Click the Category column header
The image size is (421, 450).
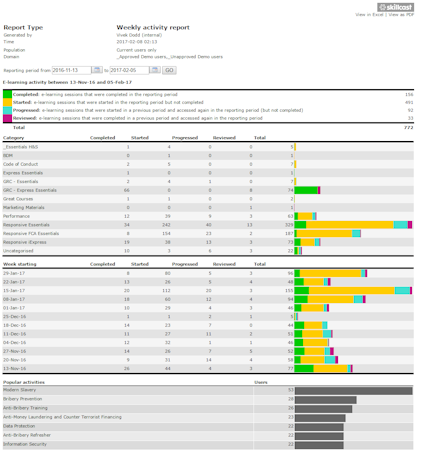[x=13, y=138]
